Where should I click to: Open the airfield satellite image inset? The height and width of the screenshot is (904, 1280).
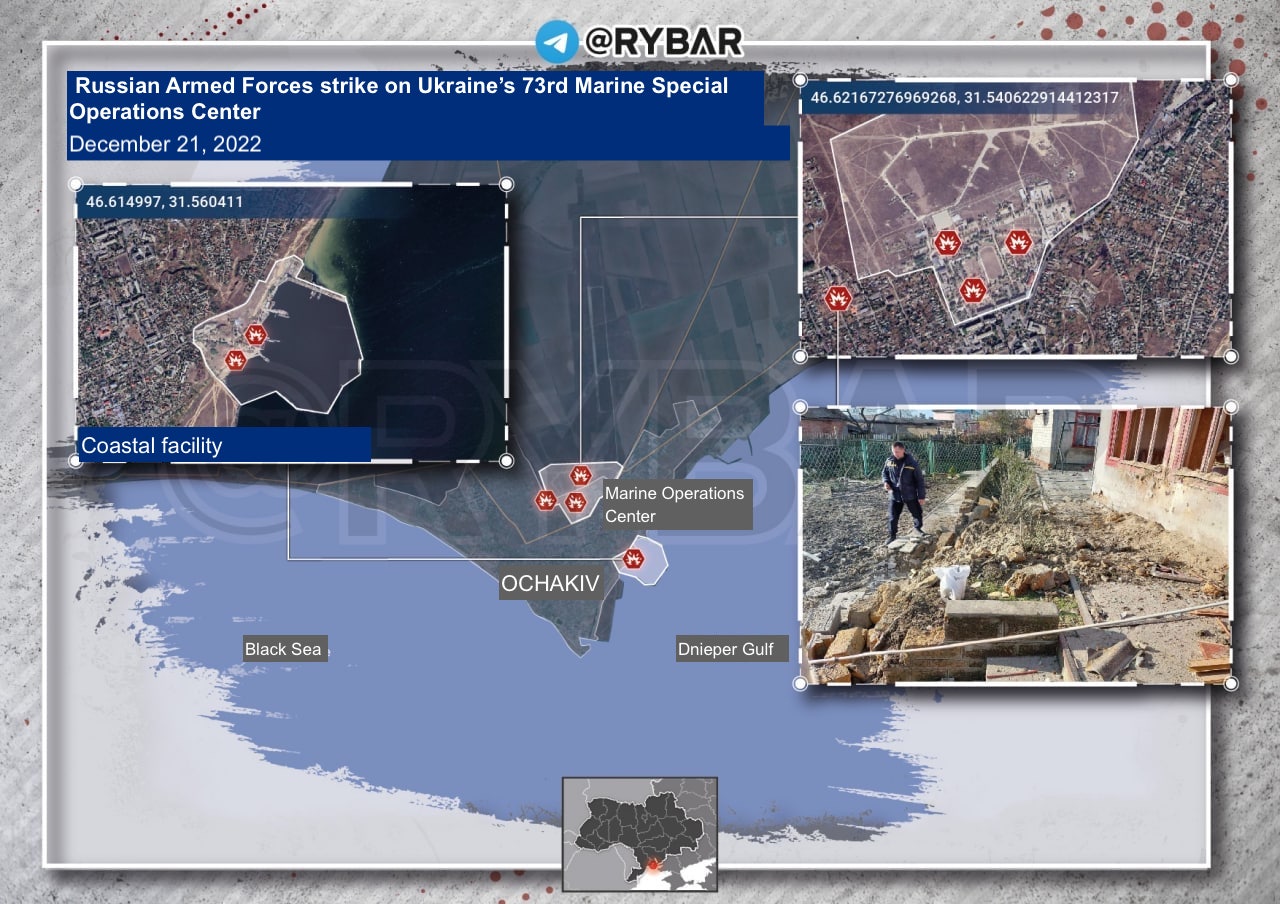(1016, 217)
